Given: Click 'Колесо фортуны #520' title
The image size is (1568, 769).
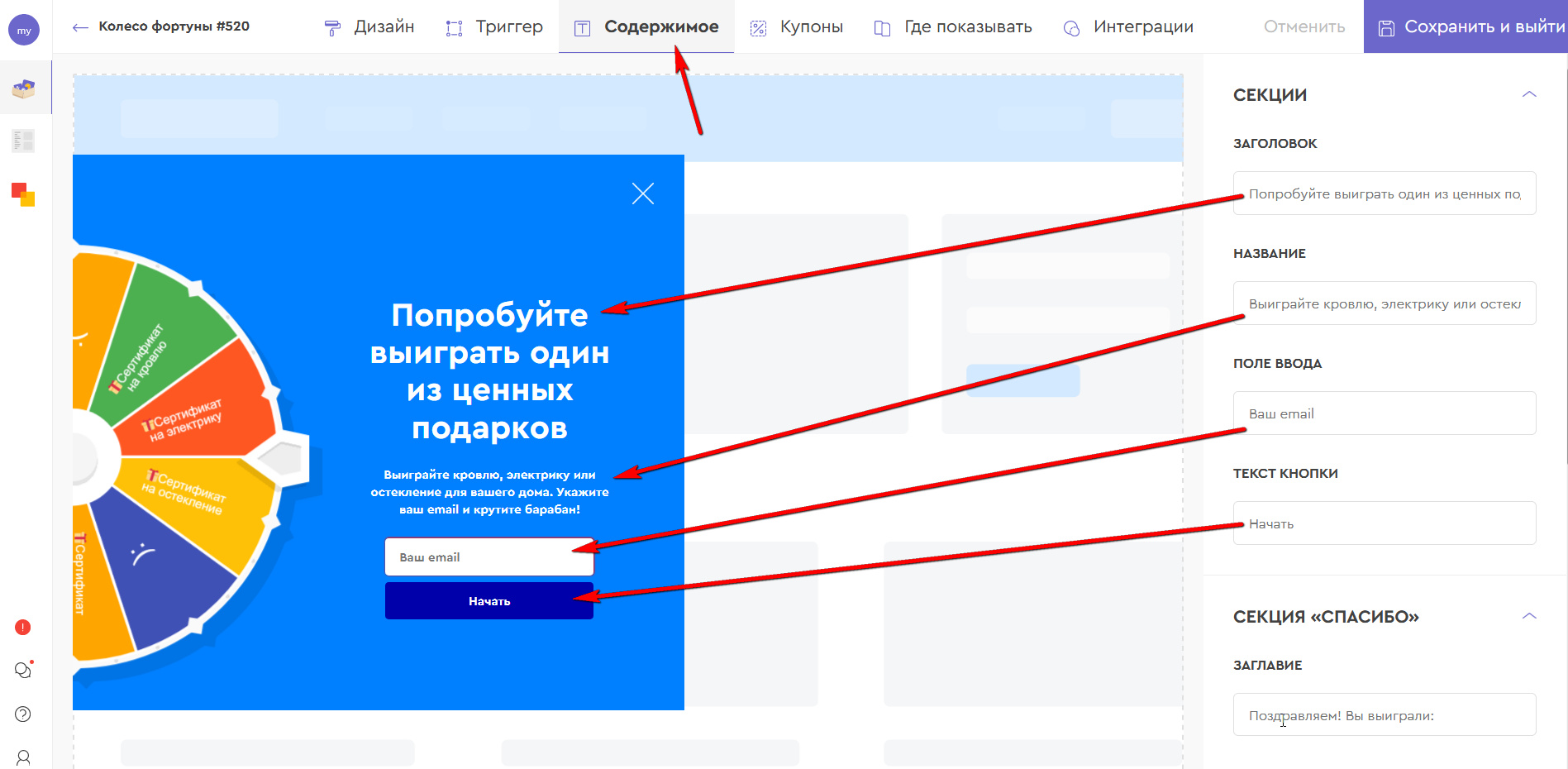Looking at the screenshot, I should 174,26.
